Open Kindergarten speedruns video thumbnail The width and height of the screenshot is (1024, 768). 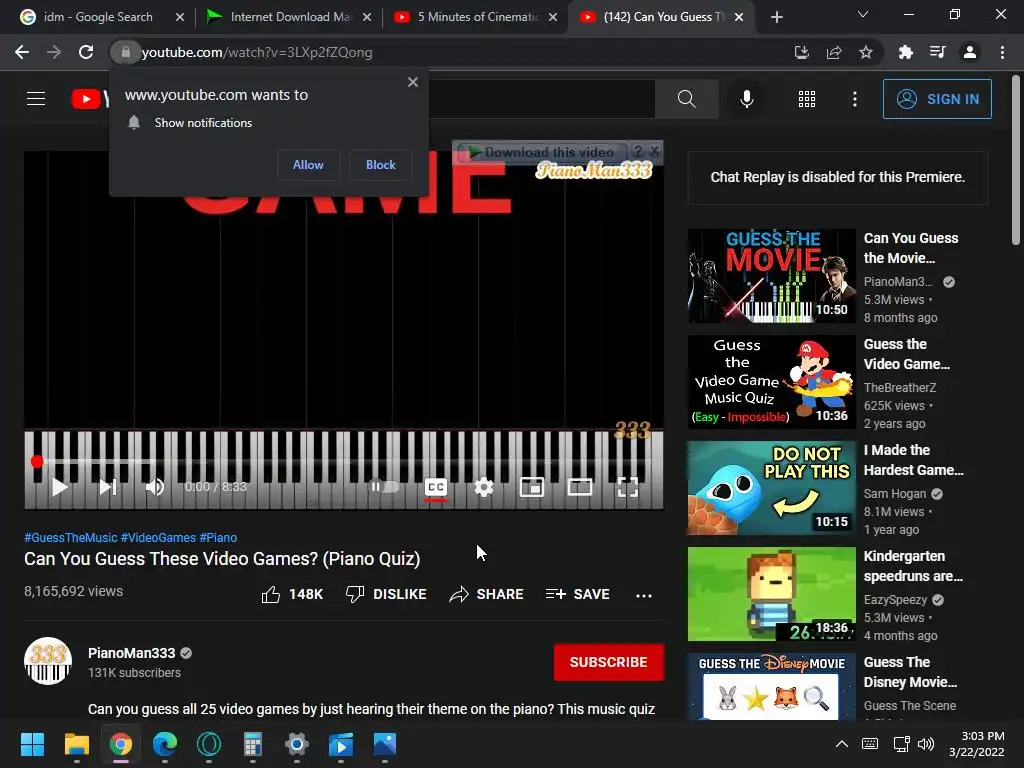tap(771, 594)
